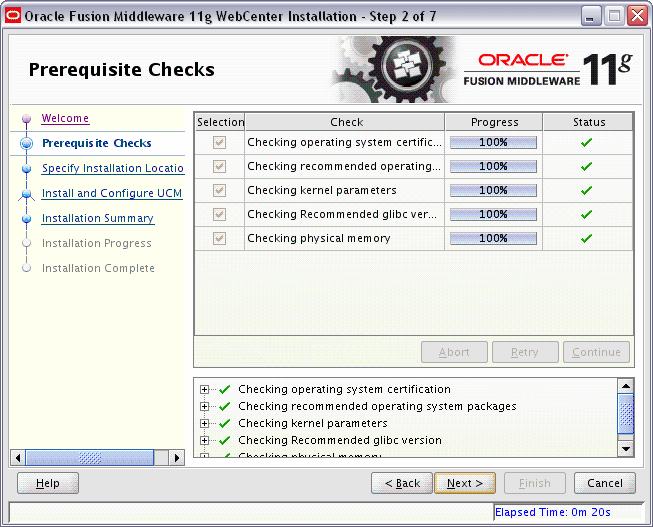The width and height of the screenshot is (653, 527).
Task: Click the Abort button
Action: point(454,352)
